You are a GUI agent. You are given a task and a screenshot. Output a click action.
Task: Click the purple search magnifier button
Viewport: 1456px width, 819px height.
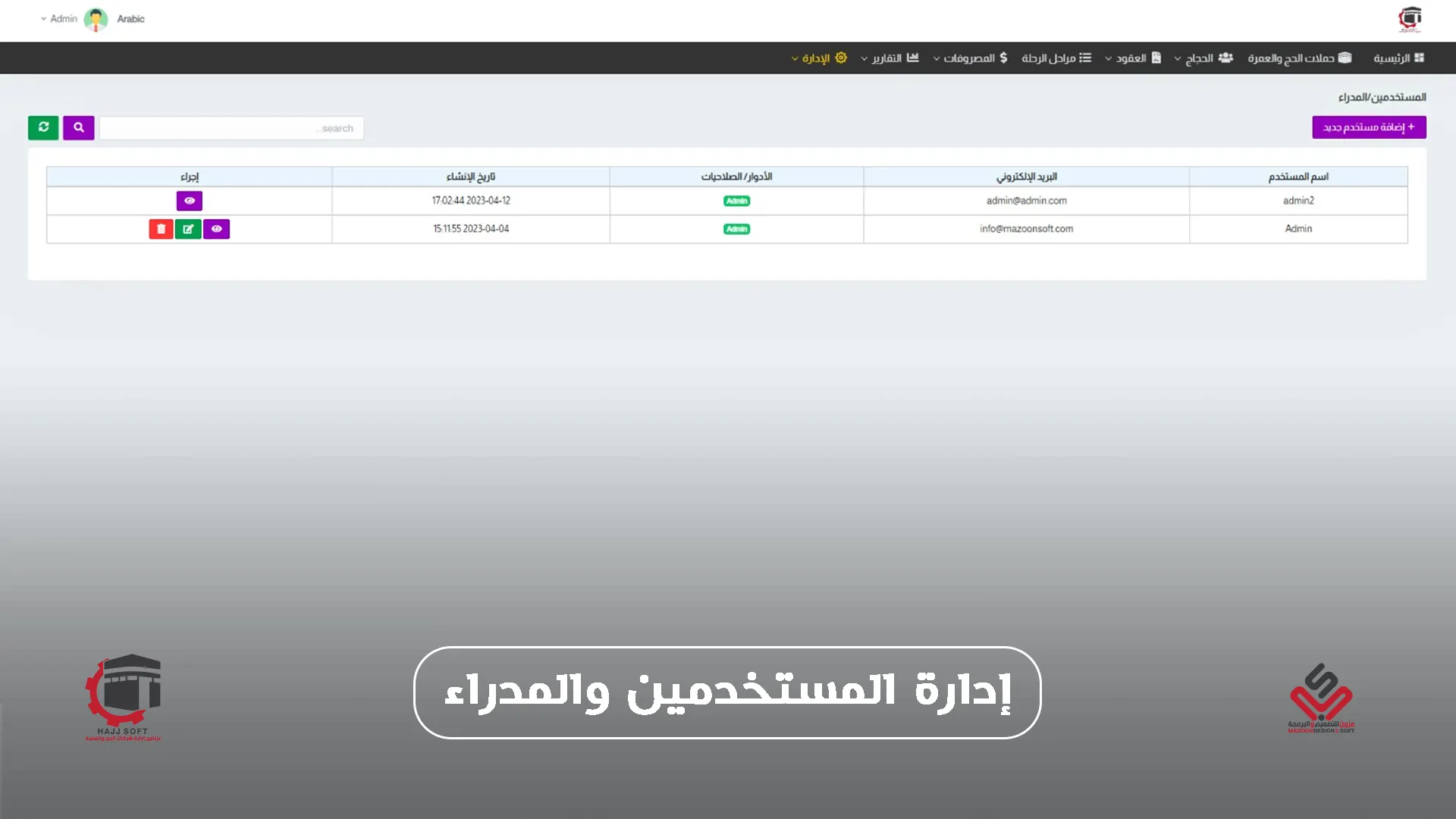tap(79, 127)
